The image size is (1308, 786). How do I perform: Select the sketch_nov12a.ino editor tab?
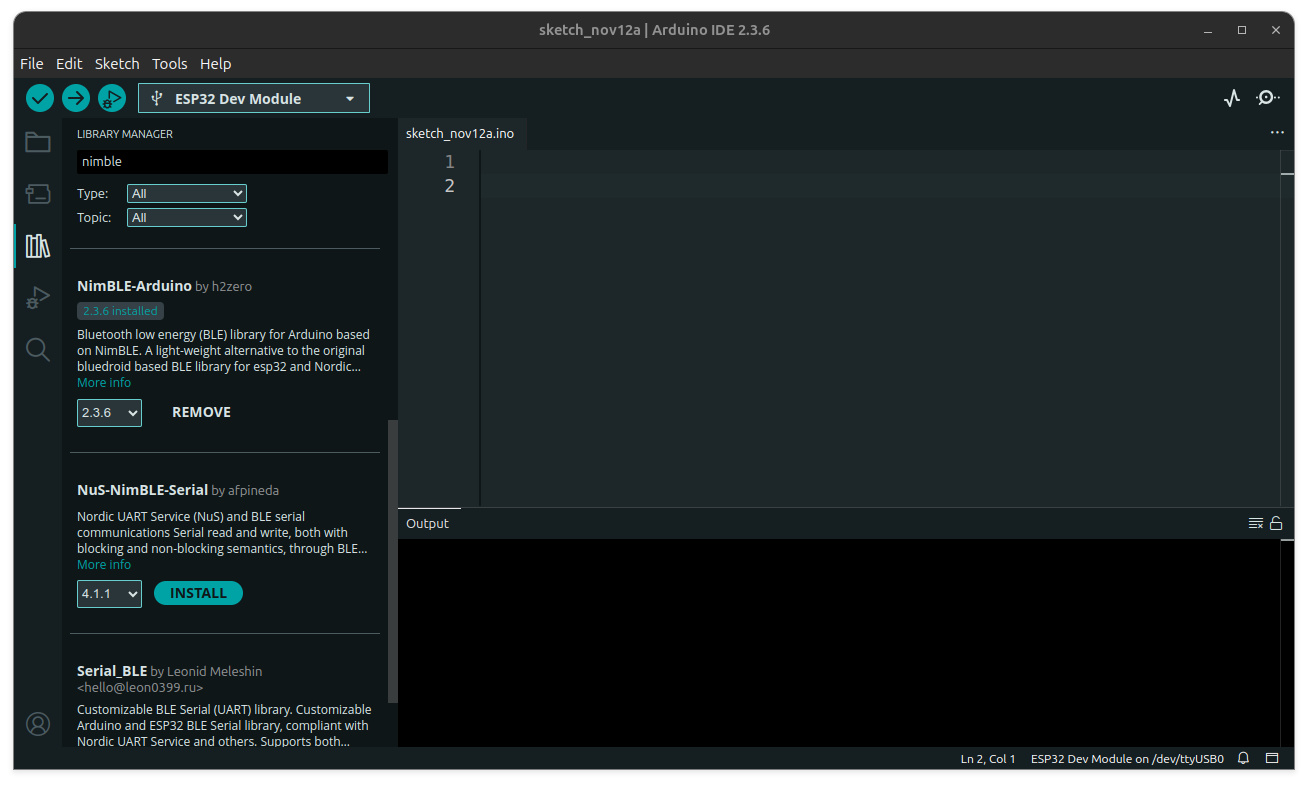coord(460,133)
